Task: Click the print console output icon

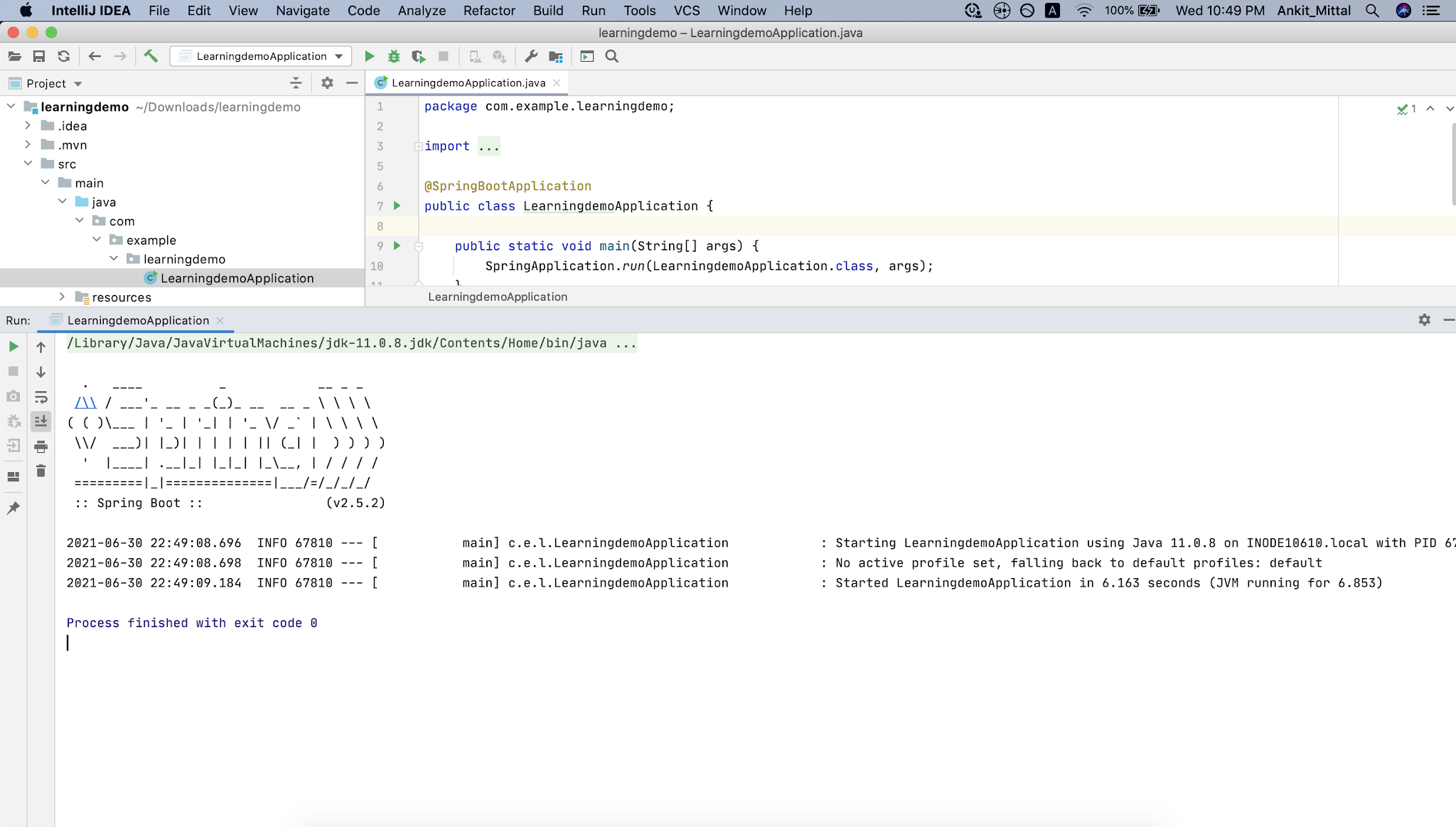Action: pos(41,447)
